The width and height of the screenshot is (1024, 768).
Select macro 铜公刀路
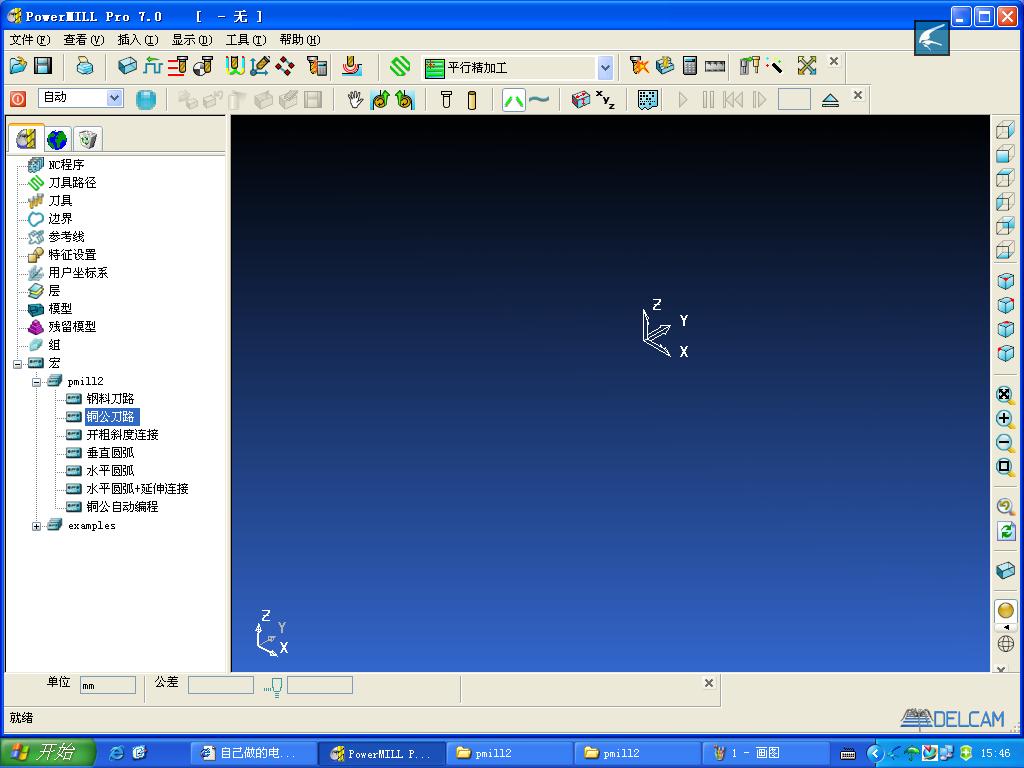(x=111, y=417)
